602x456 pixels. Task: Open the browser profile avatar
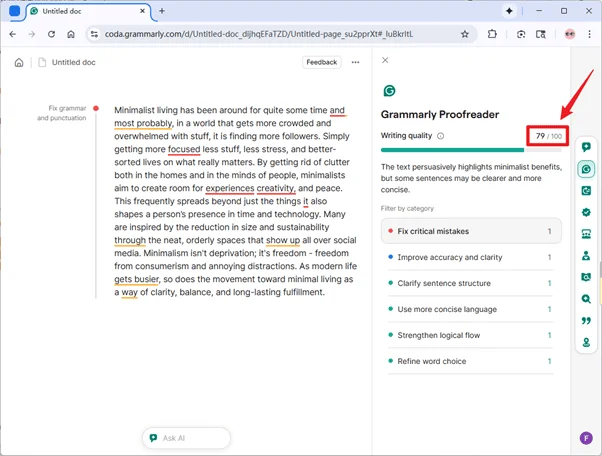point(570,34)
